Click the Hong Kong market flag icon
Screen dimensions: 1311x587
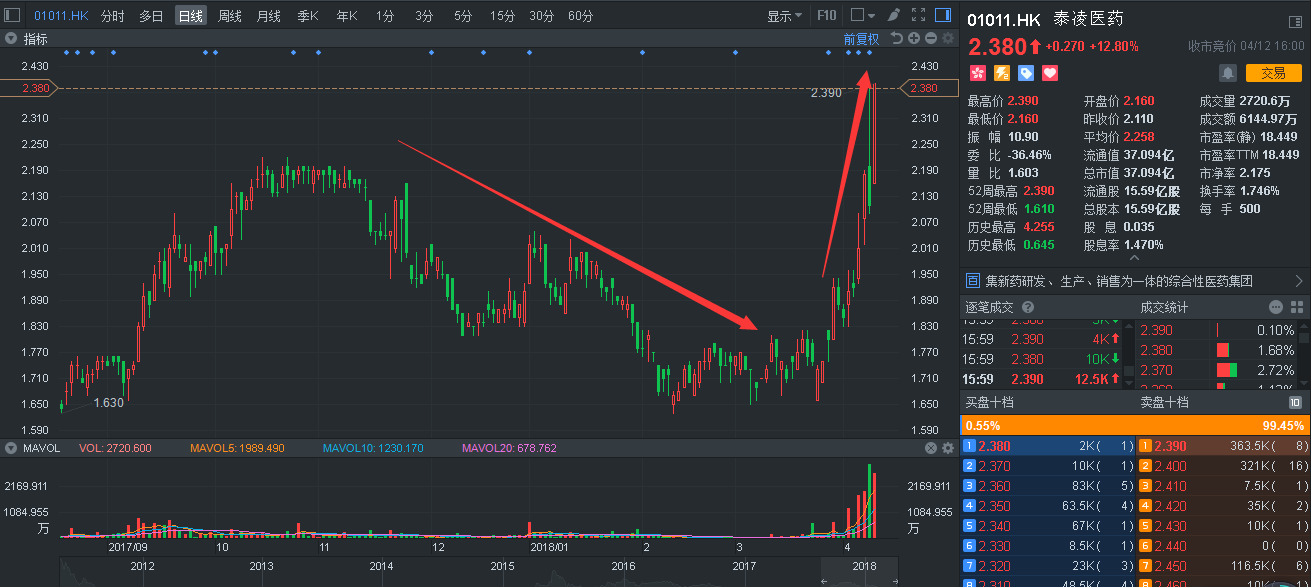(x=977, y=73)
